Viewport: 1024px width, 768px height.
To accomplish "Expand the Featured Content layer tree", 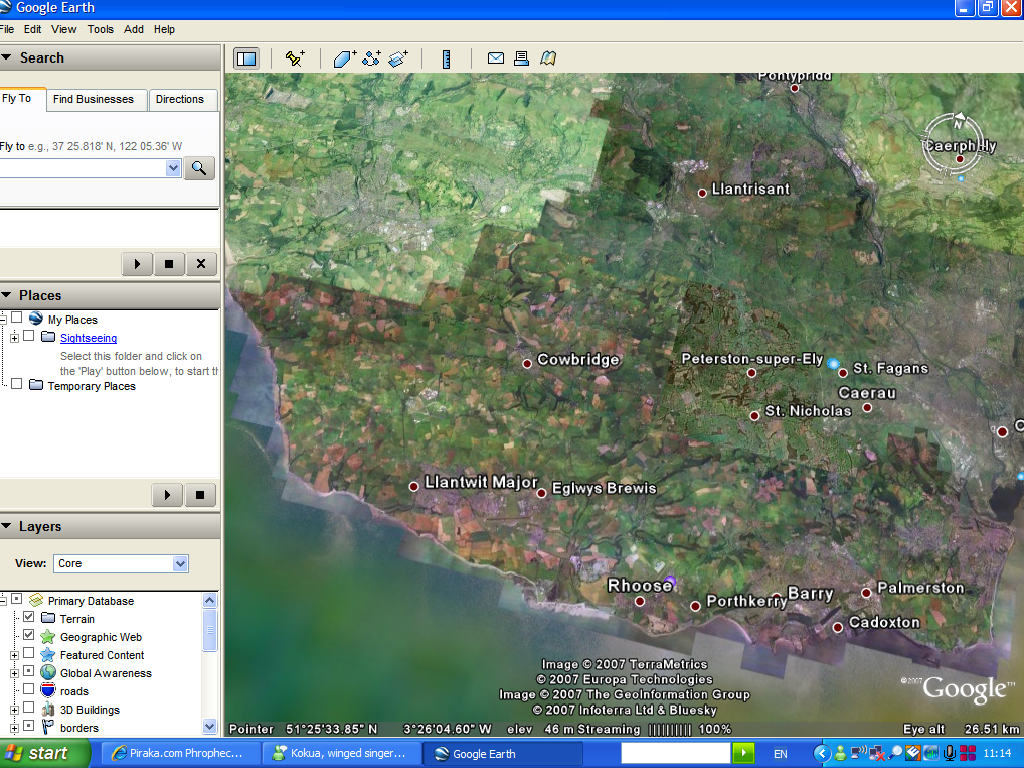I will pos(14,655).
